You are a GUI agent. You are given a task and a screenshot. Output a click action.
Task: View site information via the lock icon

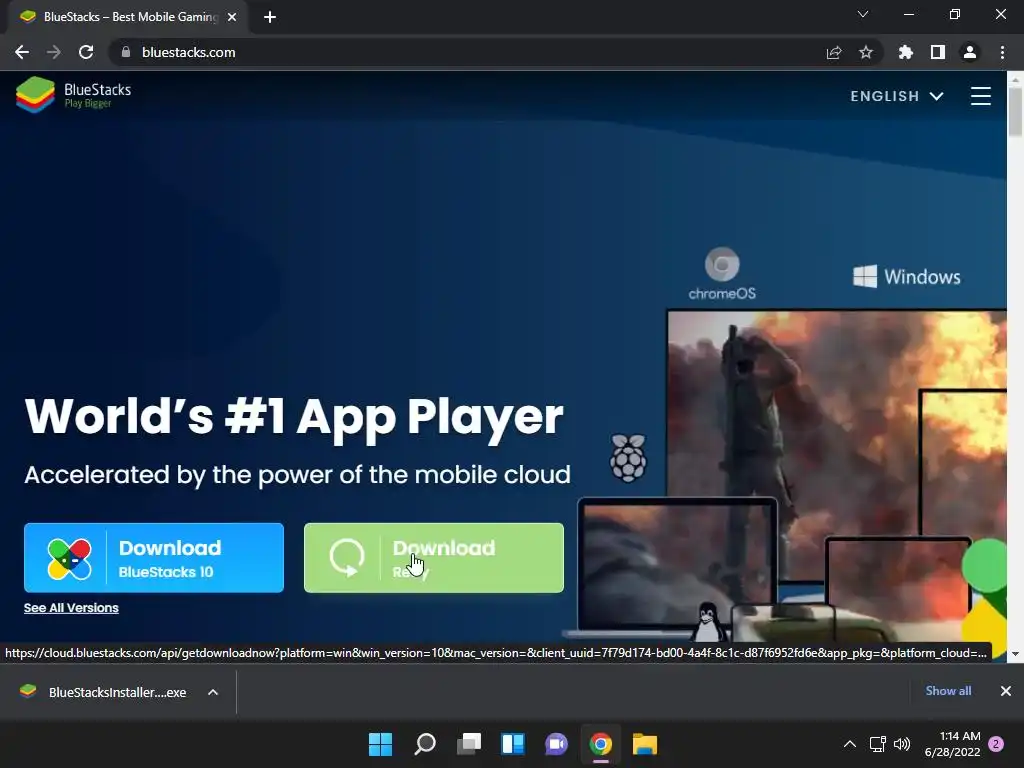coord(126,52)
